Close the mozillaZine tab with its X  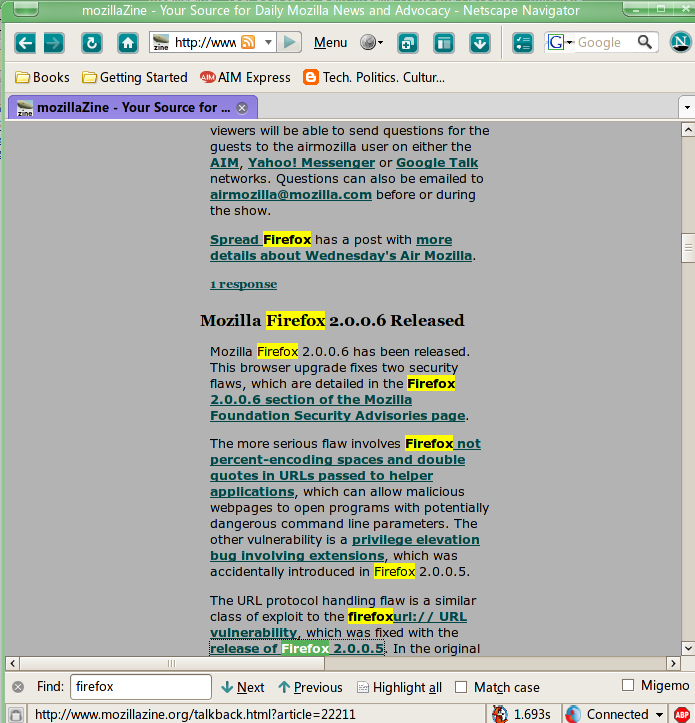242,108
